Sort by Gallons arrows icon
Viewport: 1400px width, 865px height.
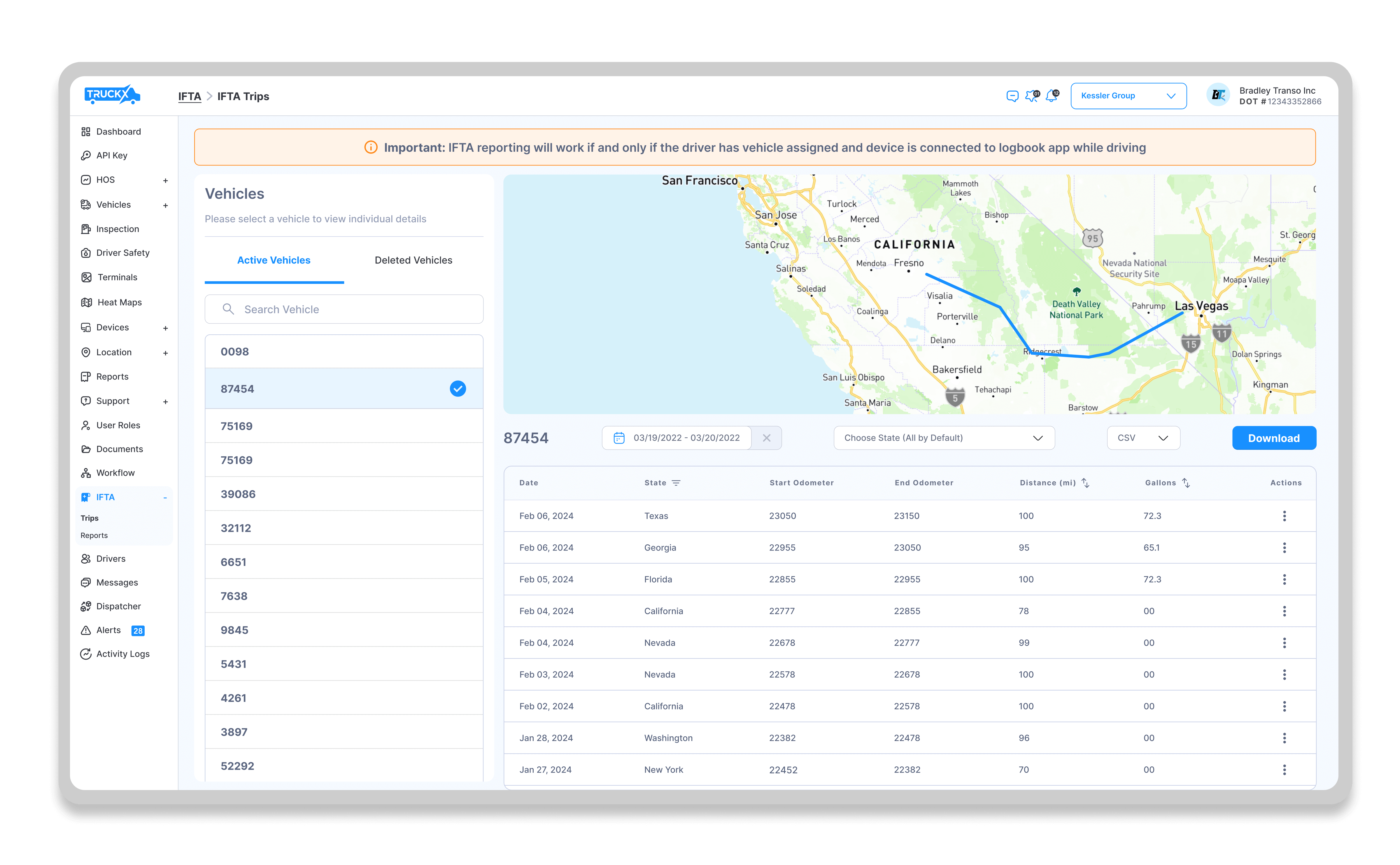(x=1186, y=483)
